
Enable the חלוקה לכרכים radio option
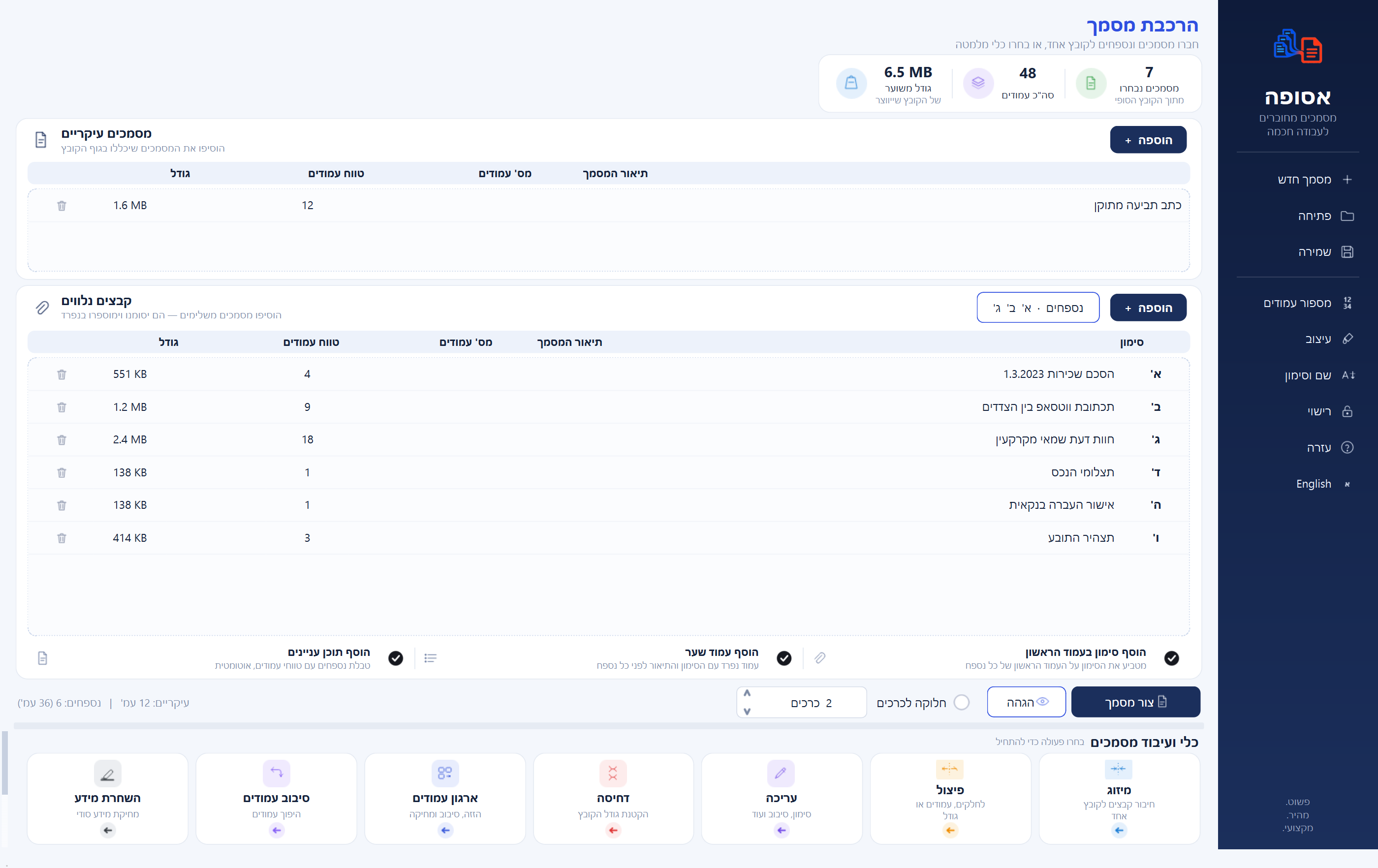click(x=962, y=703)
